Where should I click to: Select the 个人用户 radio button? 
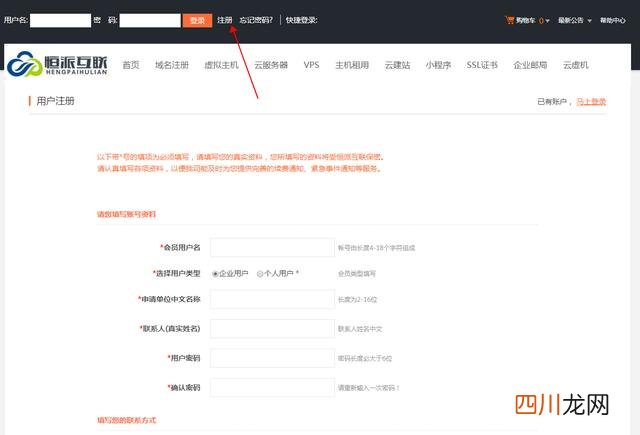260,274
